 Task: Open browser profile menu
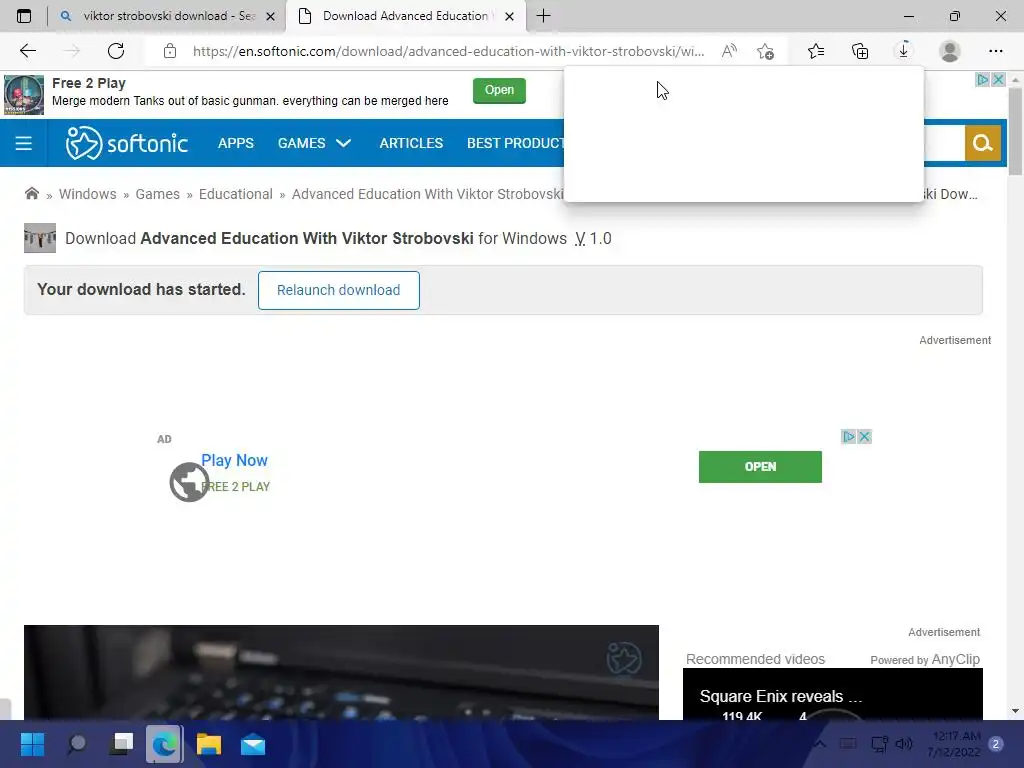[950, 51]
